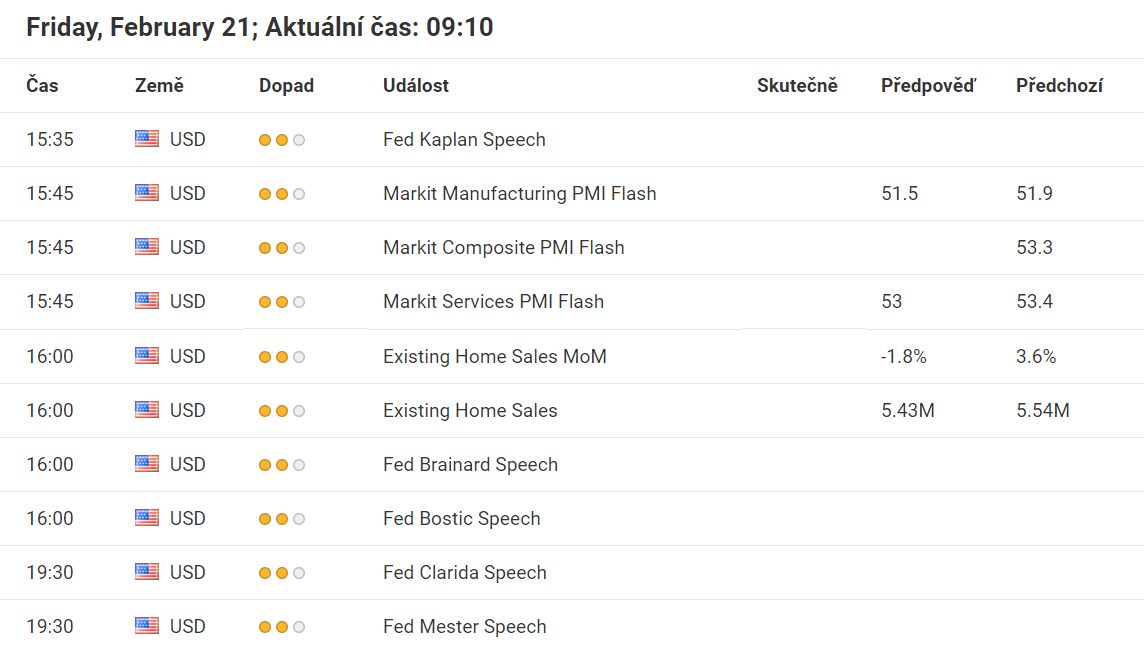Click the 51.5 forecast value for Manufacturing PMI
This screenshot has height=647, width=1144.
(x=900, y=193)
